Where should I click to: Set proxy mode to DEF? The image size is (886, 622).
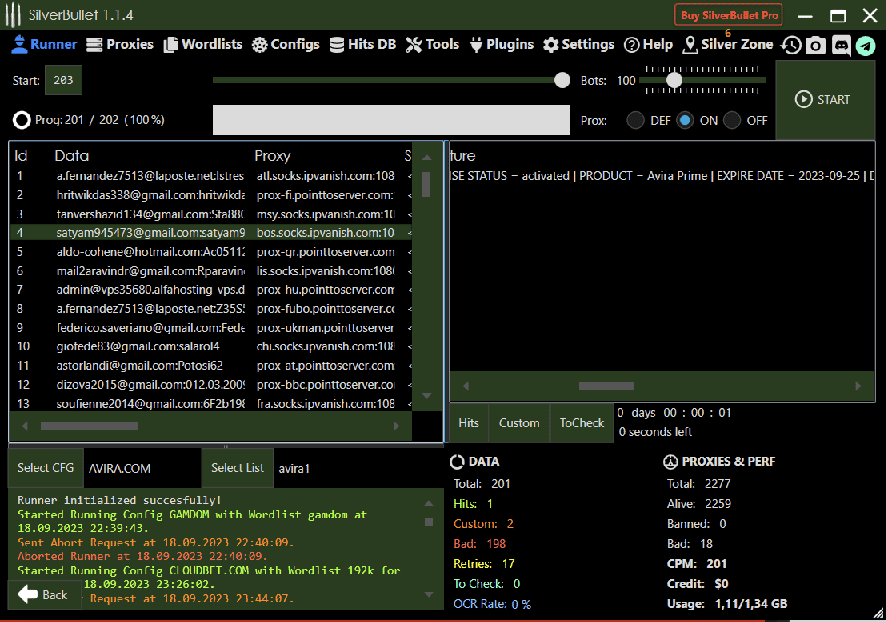[636, 120]
